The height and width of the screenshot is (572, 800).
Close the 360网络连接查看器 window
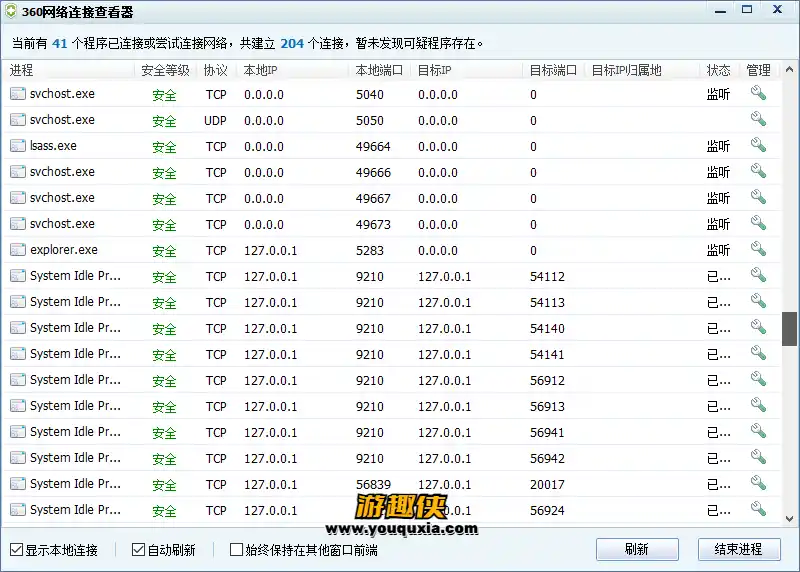coord(777,10)
